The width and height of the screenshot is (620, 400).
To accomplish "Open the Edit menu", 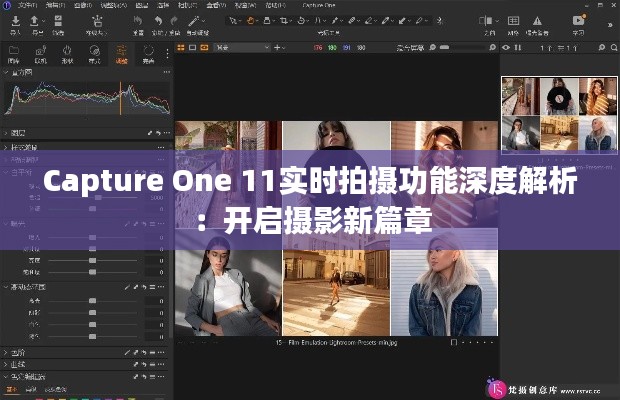I will tap(55, 5).
